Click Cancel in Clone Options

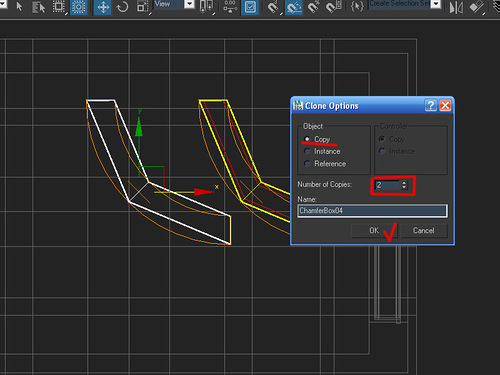click(x=424, y=230)
